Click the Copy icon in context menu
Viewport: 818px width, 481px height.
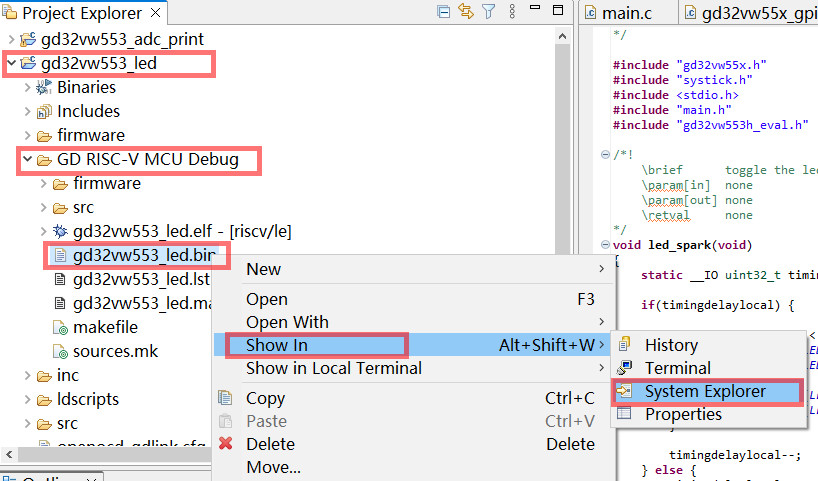pos(226,398)
